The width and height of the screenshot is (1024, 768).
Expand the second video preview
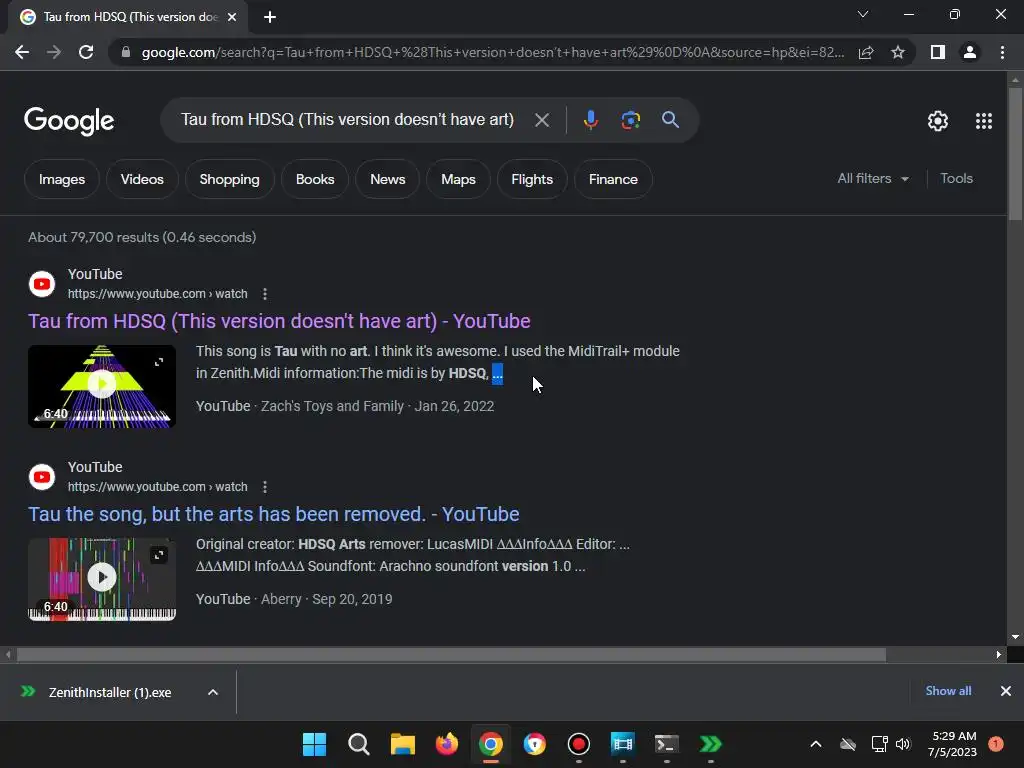pyautogui.click(x=159, y=555)
